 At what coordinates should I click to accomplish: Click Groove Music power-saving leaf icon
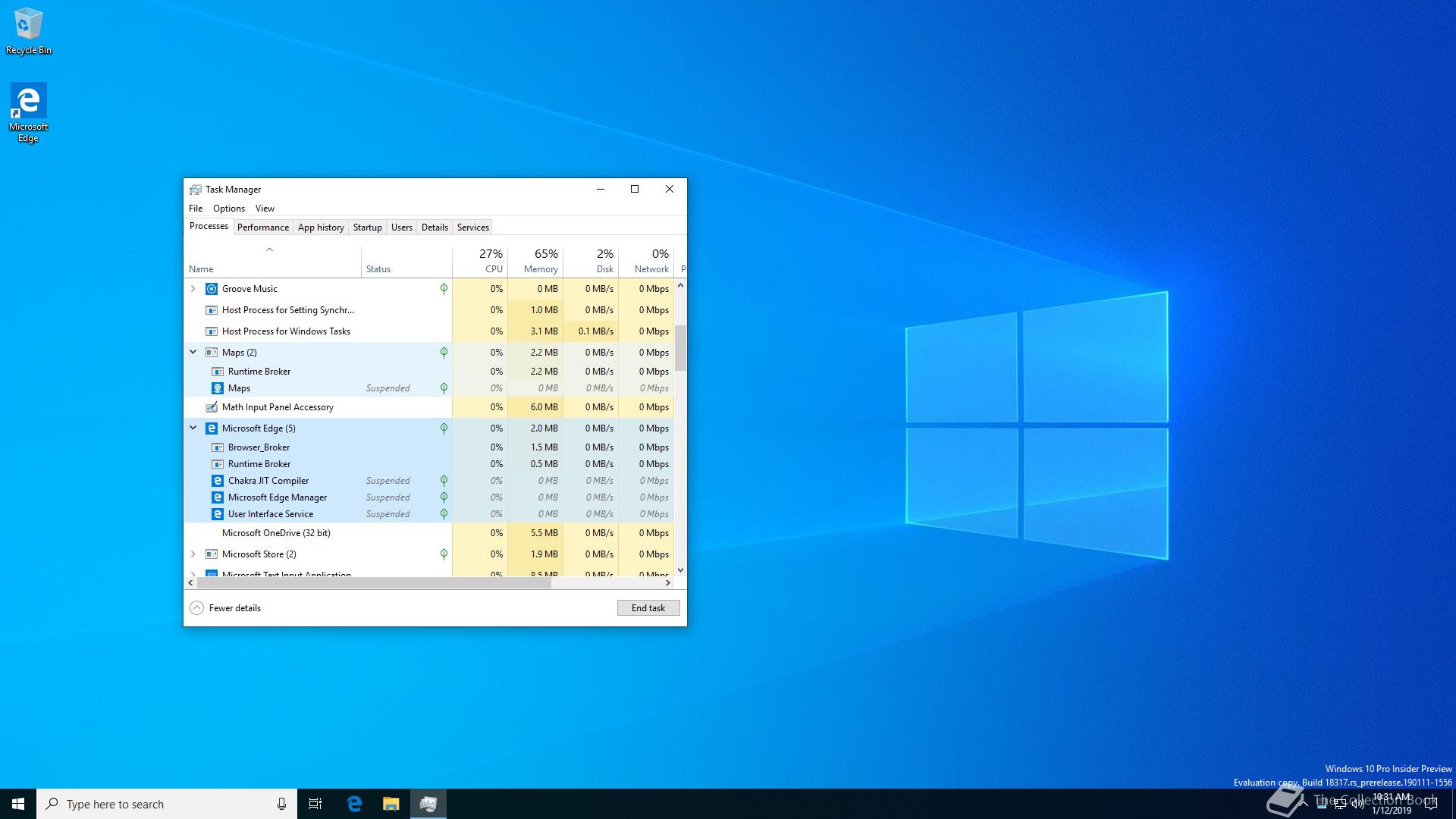[444, 289]
